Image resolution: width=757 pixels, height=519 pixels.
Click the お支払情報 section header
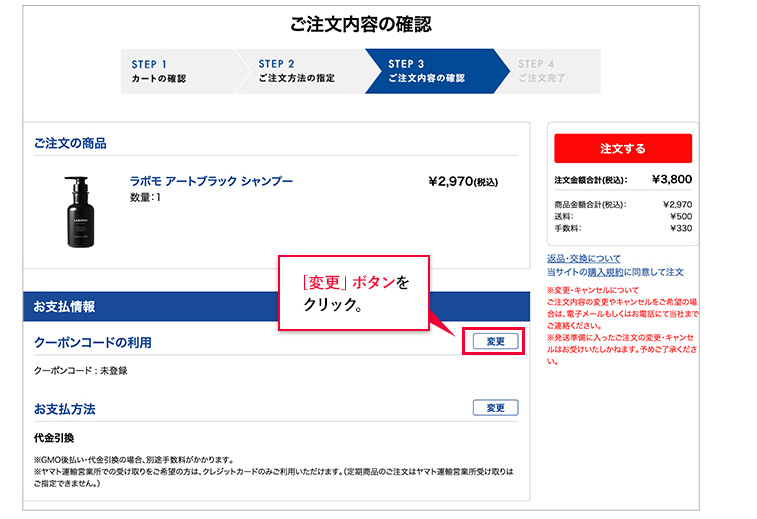pyautogui.click(x=276, y=306)
